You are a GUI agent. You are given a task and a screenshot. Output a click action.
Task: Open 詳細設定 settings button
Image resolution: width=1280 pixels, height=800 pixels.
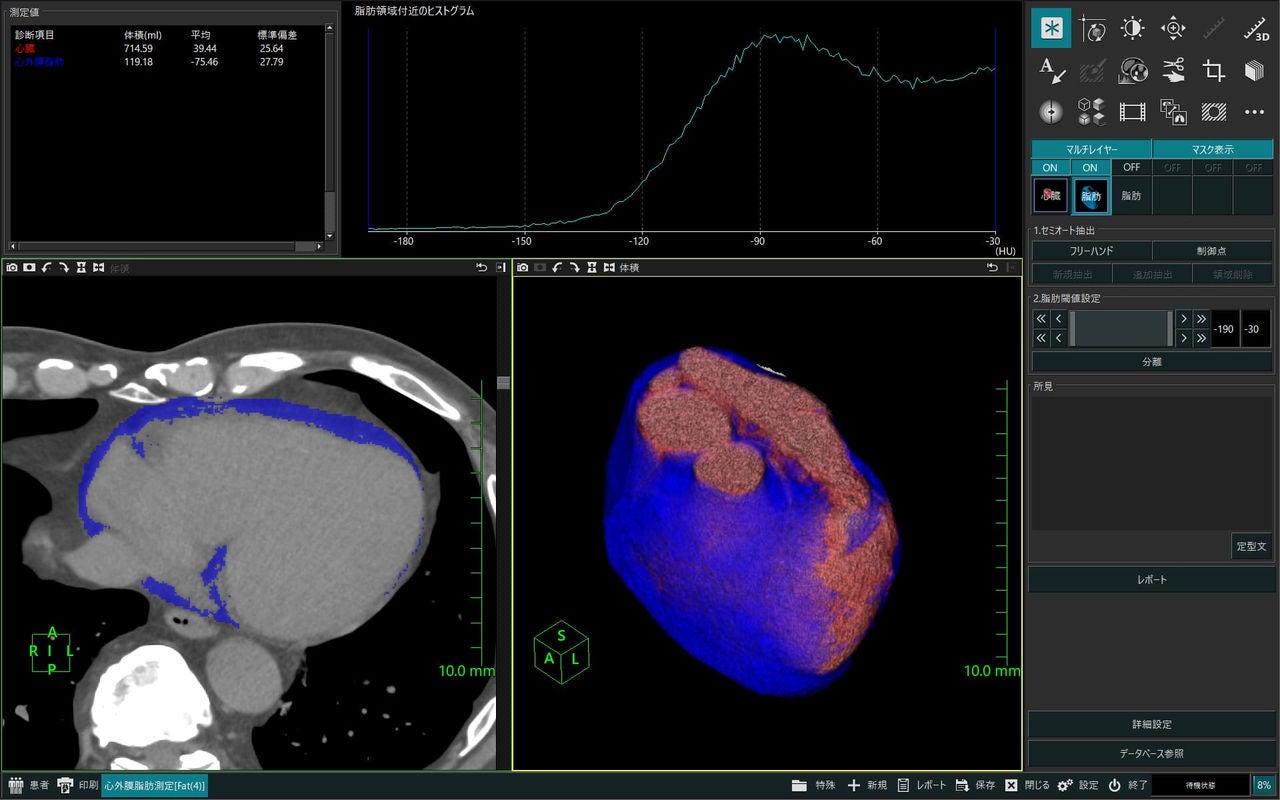[1151, 724]
